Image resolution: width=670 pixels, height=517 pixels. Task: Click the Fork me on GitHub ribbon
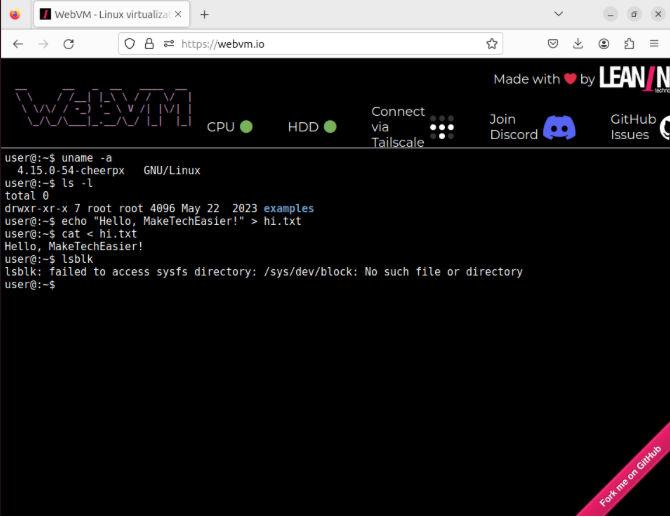coord(628,475)
